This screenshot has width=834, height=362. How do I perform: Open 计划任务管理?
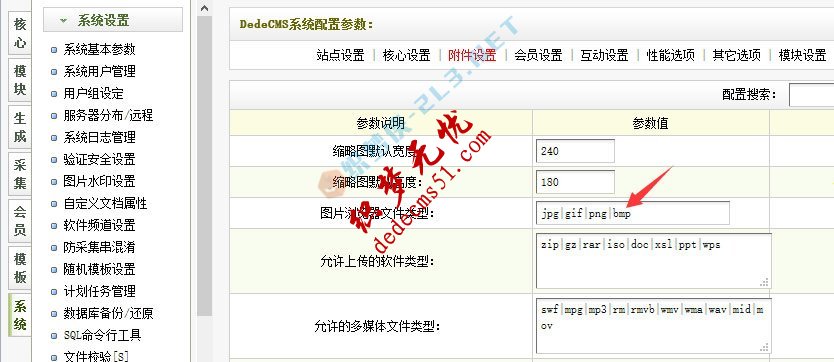[x=99, y=291]
